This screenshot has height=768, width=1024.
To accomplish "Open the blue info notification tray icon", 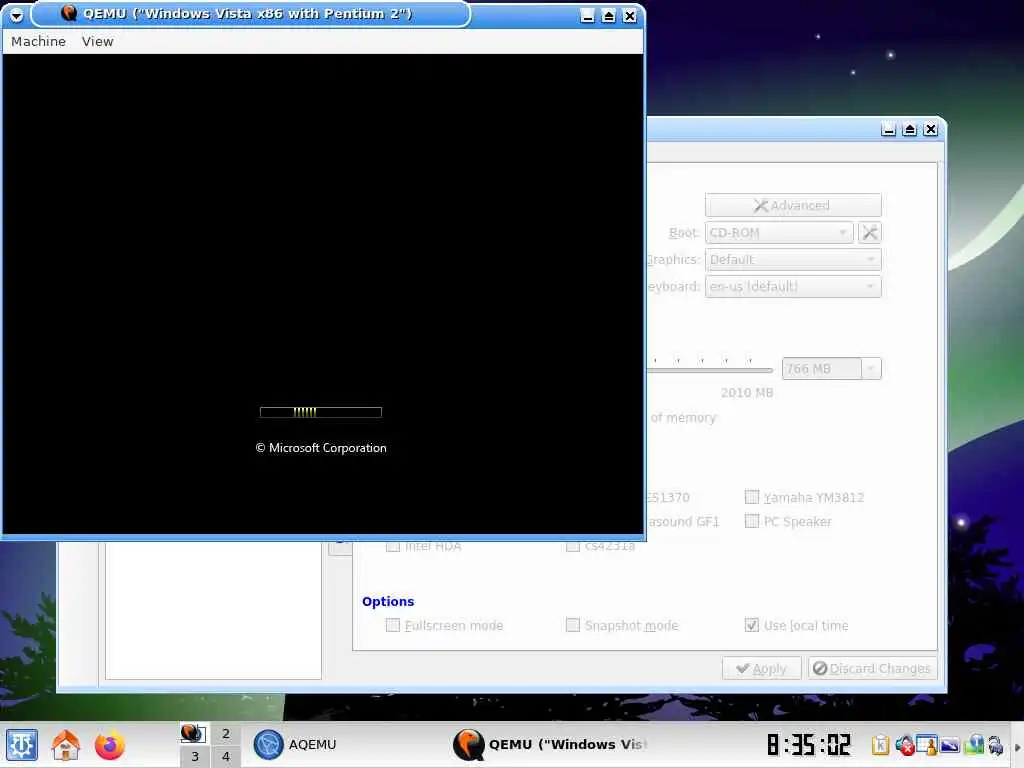I will pyautogui.click(x=974, y=744).
